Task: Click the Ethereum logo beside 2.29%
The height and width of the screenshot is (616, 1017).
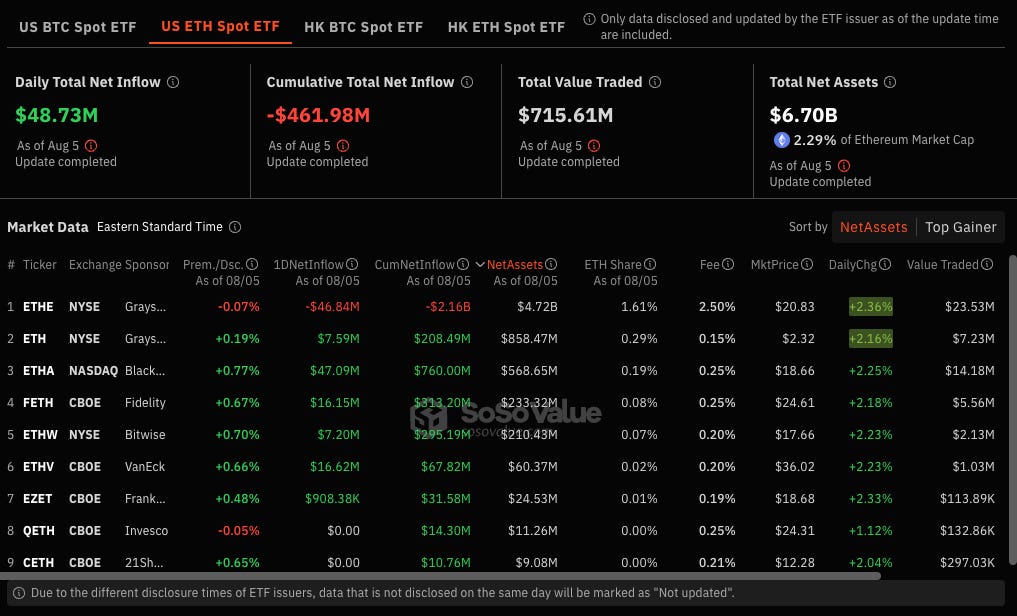Action: (x=781, y=140)
